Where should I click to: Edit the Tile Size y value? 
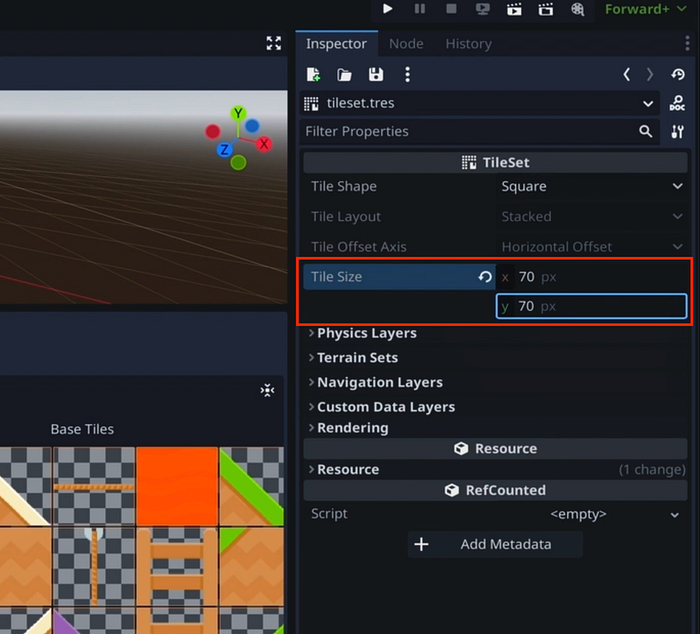591,306
